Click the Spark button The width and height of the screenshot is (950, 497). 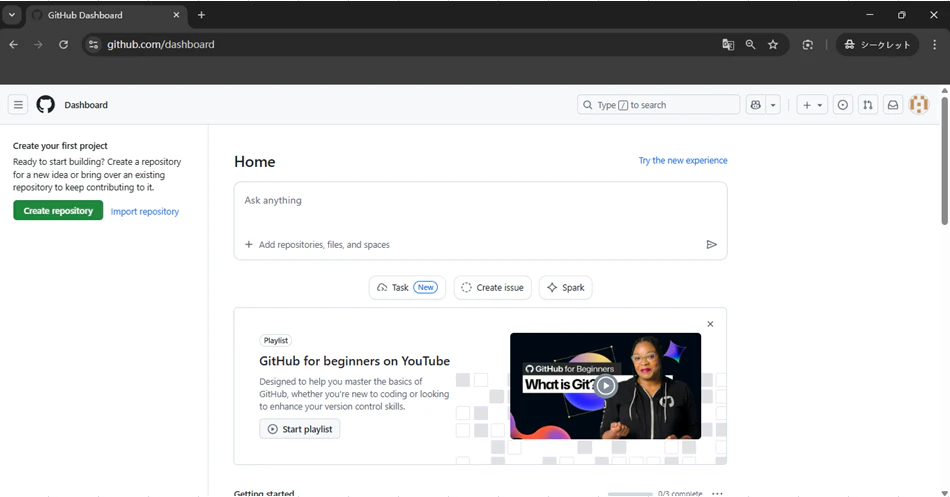566,287
